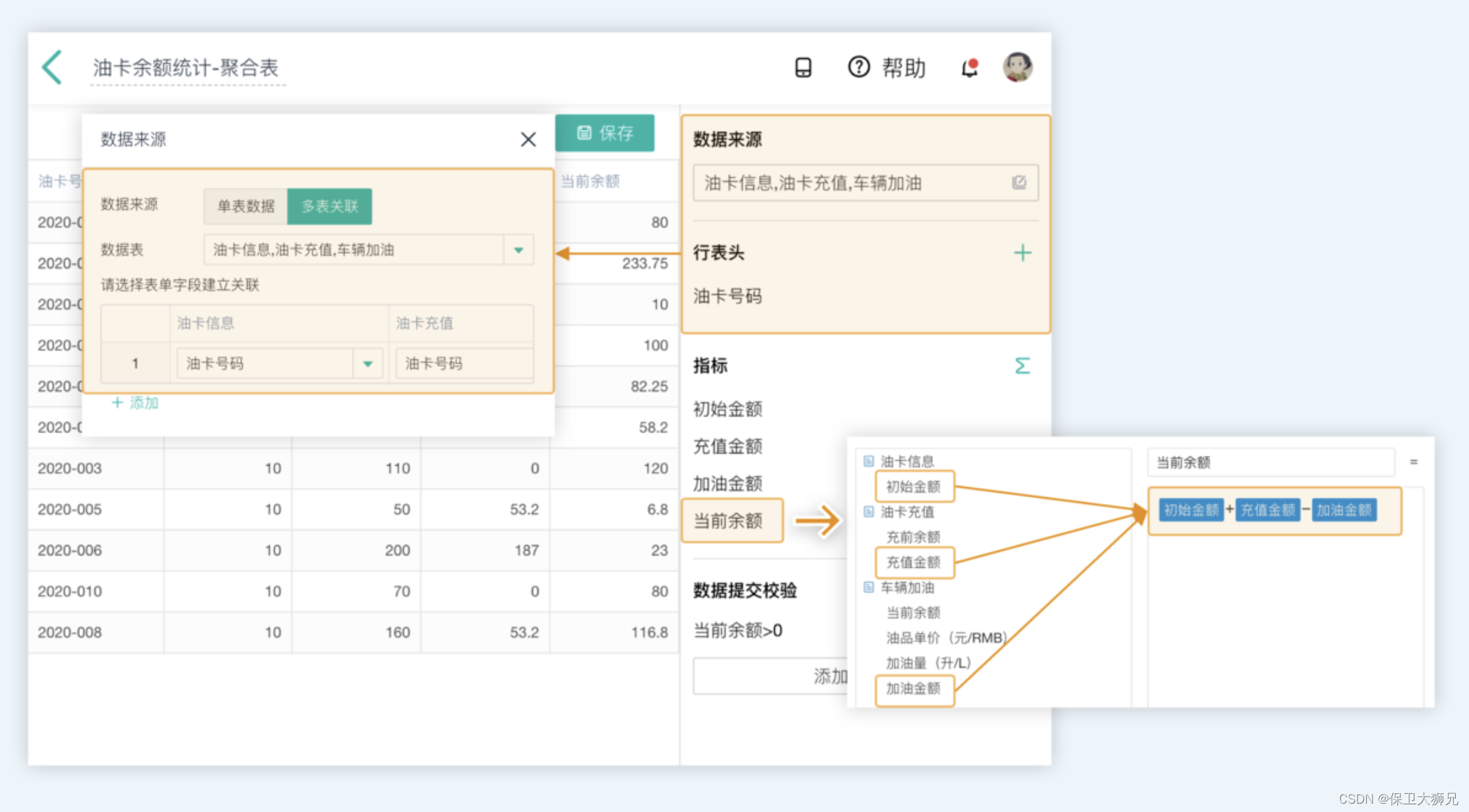1469x812 pixels.
Task: Open the mobile preview icon
Action: [x=803, y=67]
